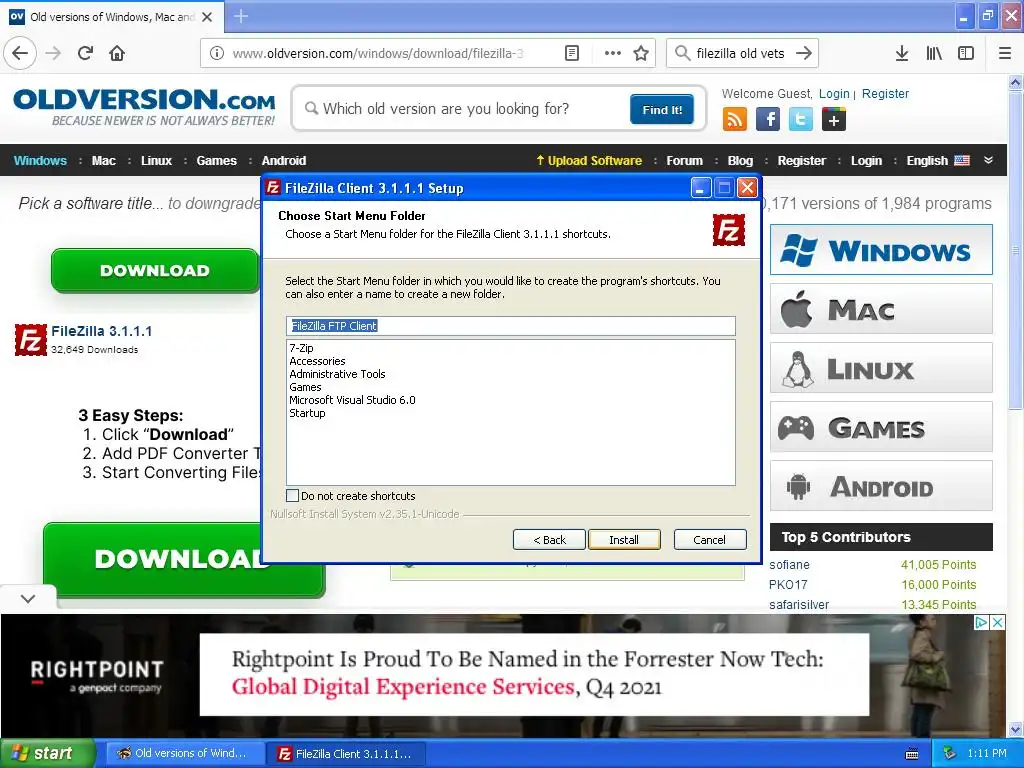
Task: Click the Install button in the setup dialog
Action: point(624,539)
